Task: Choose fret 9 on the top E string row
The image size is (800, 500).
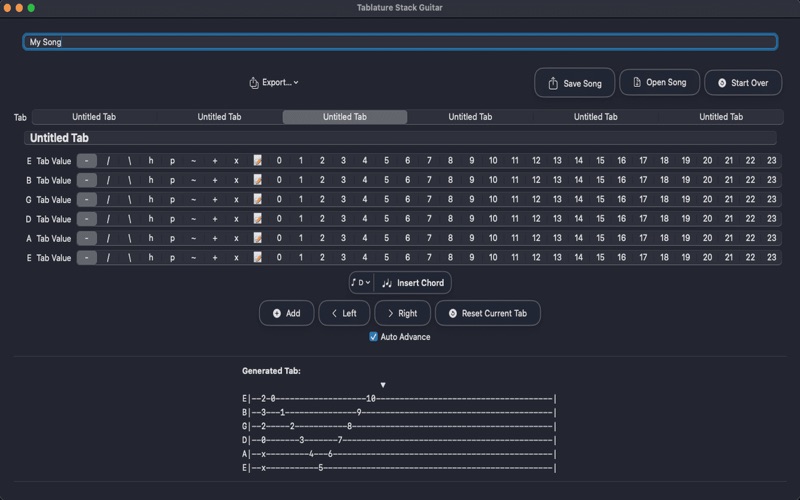Action: tap(472, 161)
